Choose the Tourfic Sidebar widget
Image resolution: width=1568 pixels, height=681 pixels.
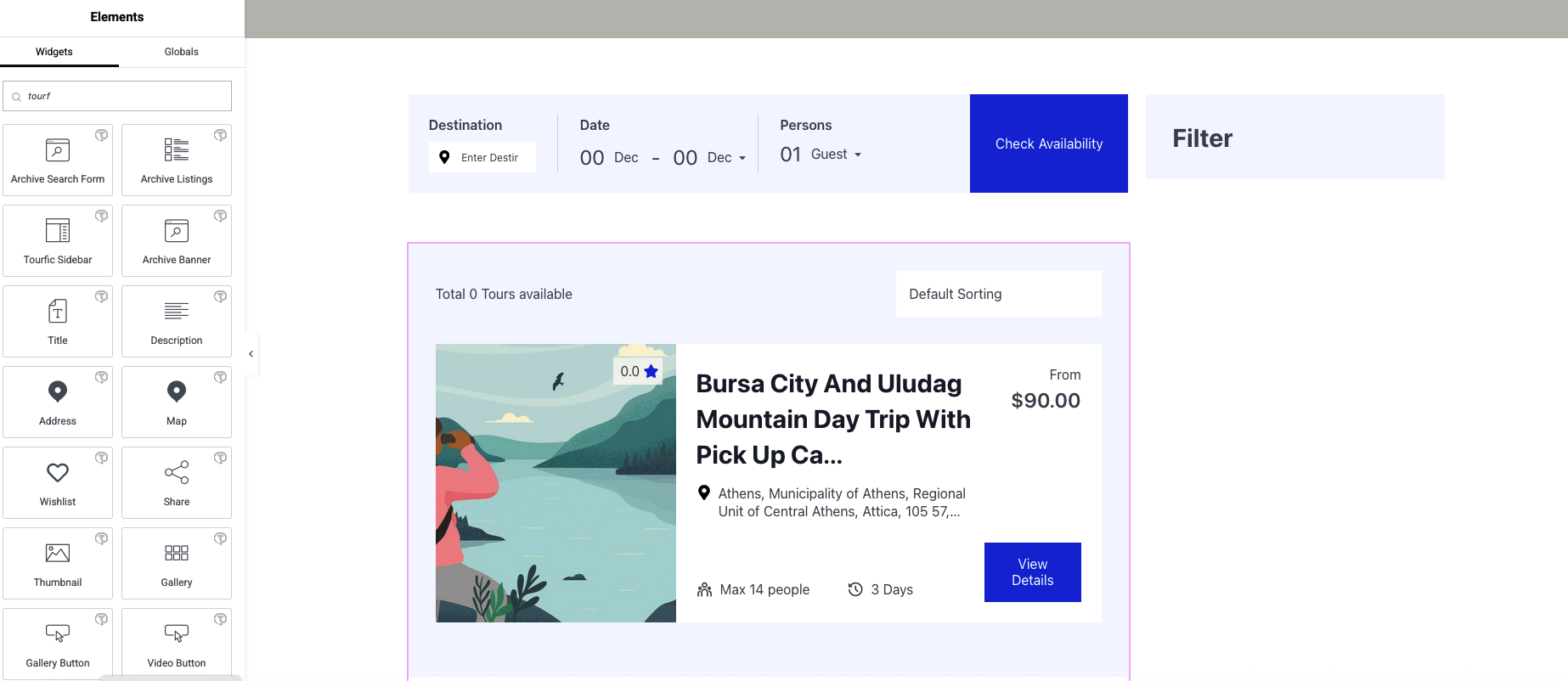tap(58, 240)
